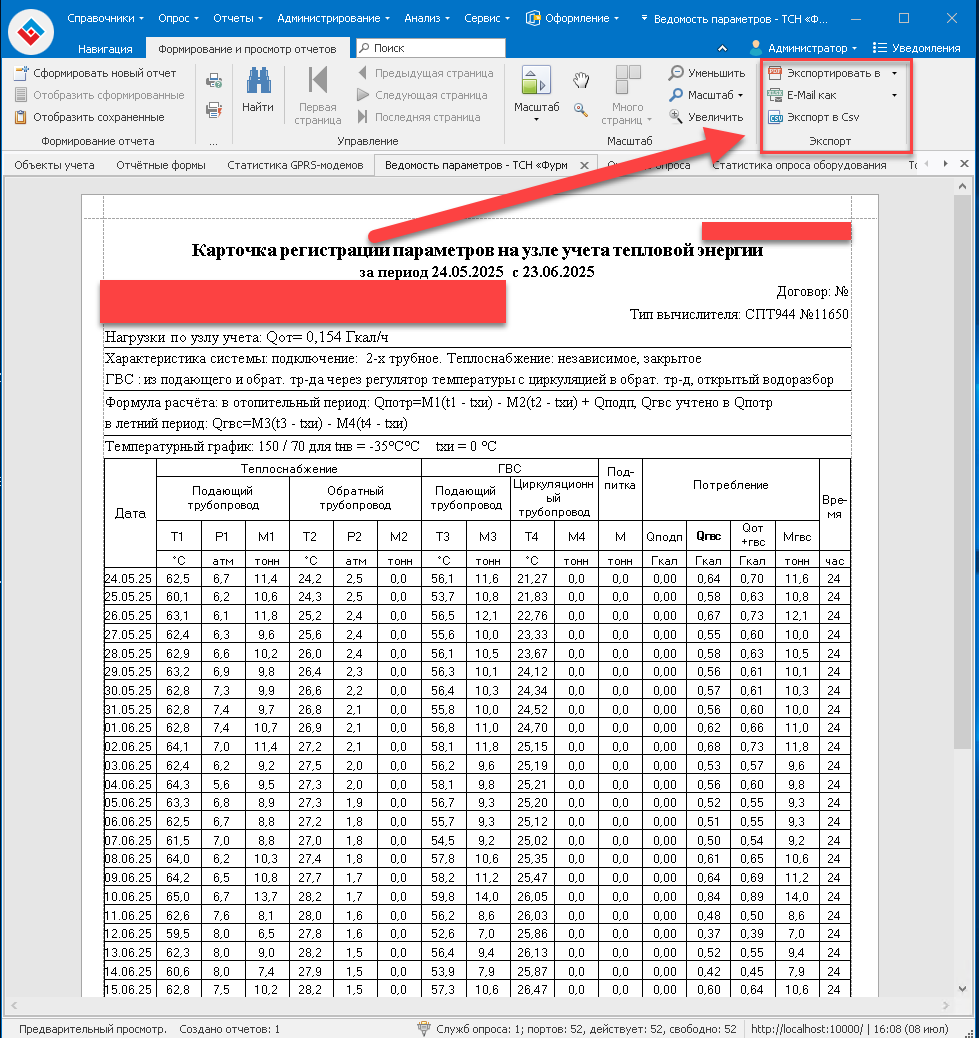Click the E-Mail как icon
Screen dimensions: 979x1038
(x=774, y=95)
